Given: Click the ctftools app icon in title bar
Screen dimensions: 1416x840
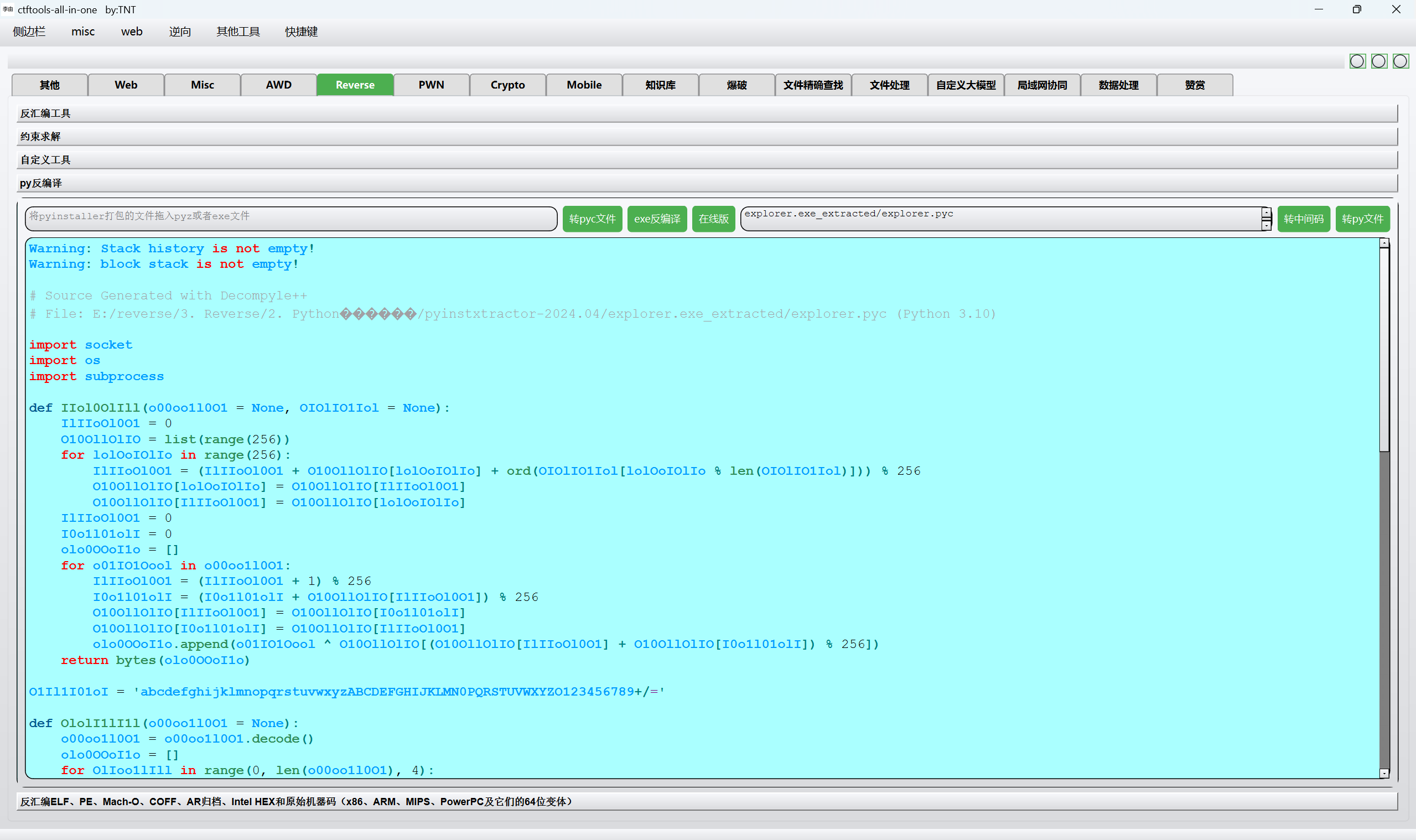Looking at the screenshot, I should (8, 9).
